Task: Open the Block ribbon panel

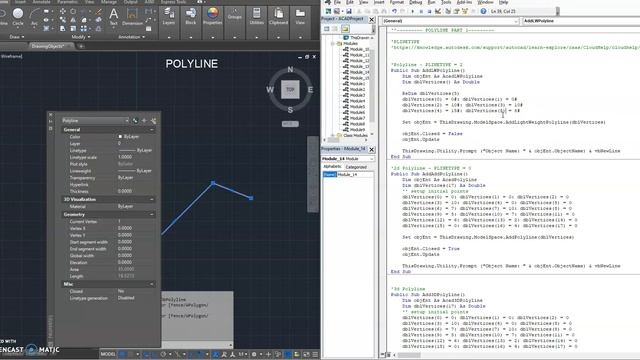Action: tap(191, 16)
